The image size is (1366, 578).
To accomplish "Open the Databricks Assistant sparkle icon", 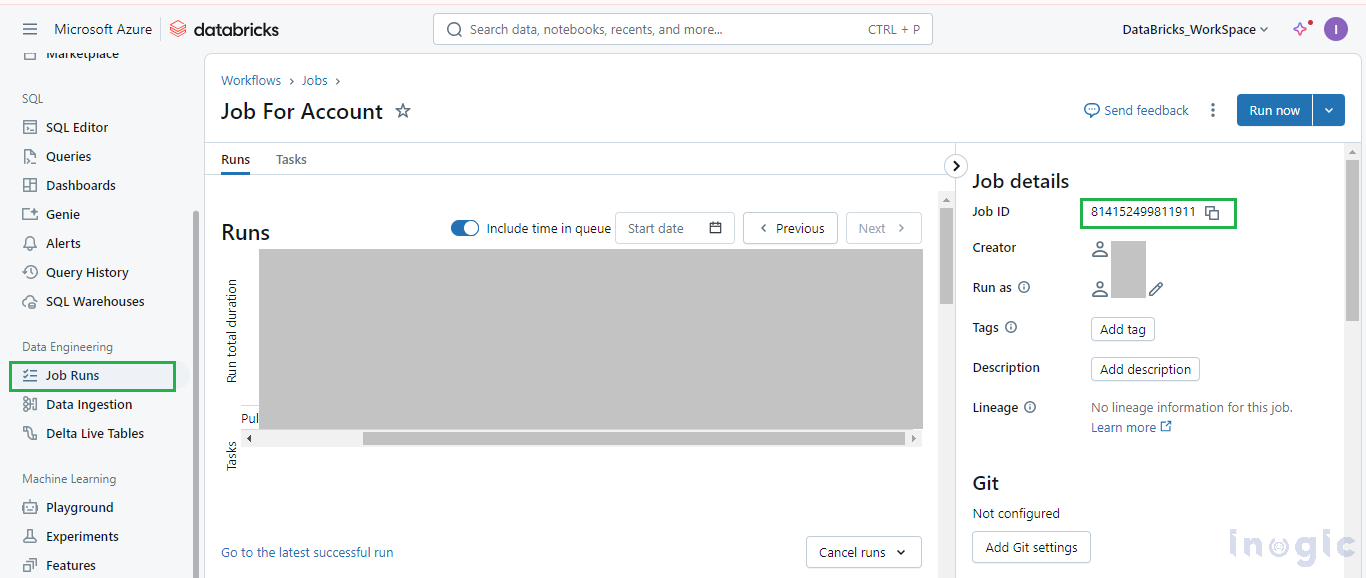I will [1300, 29].
